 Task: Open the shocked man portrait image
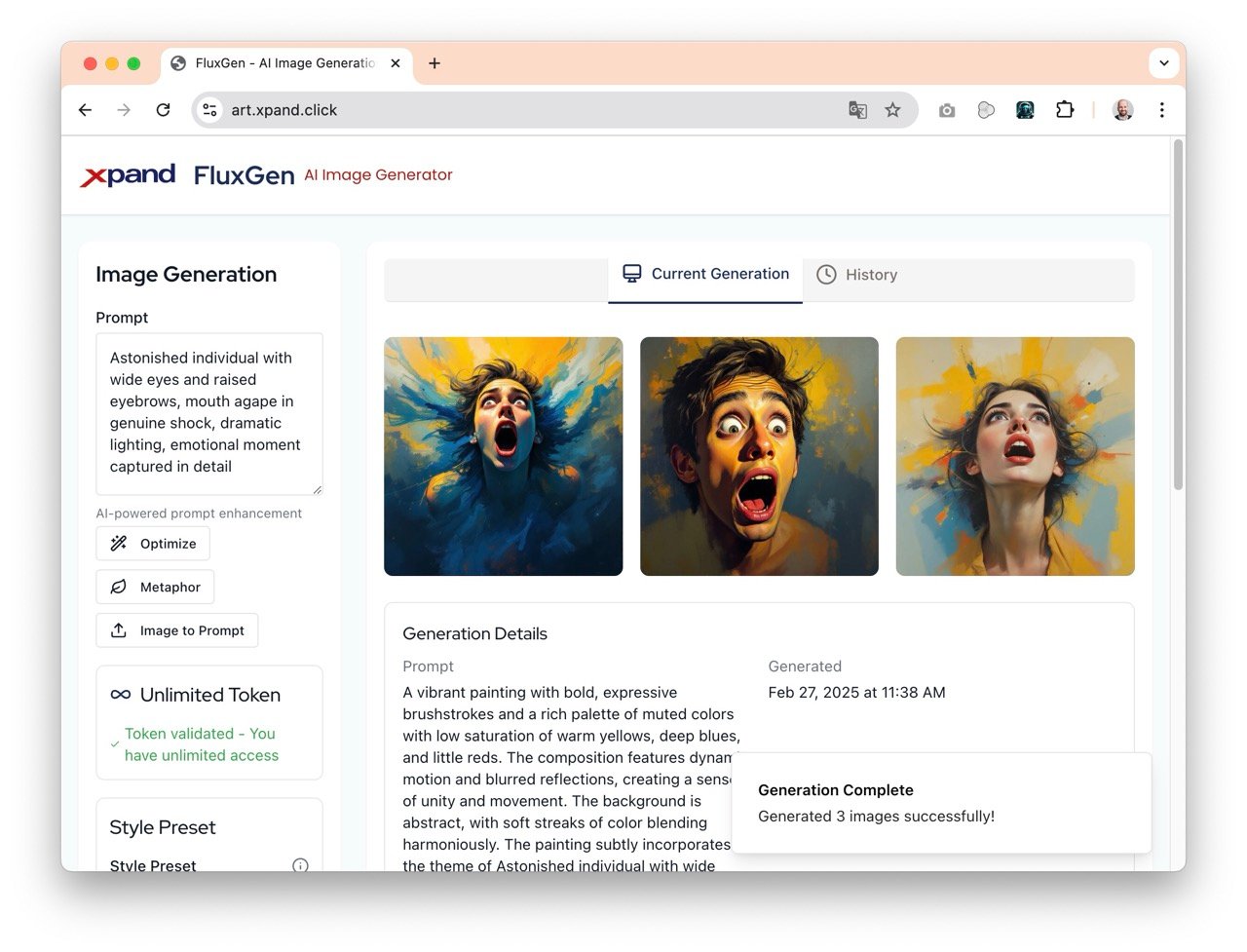pos(759,456)
